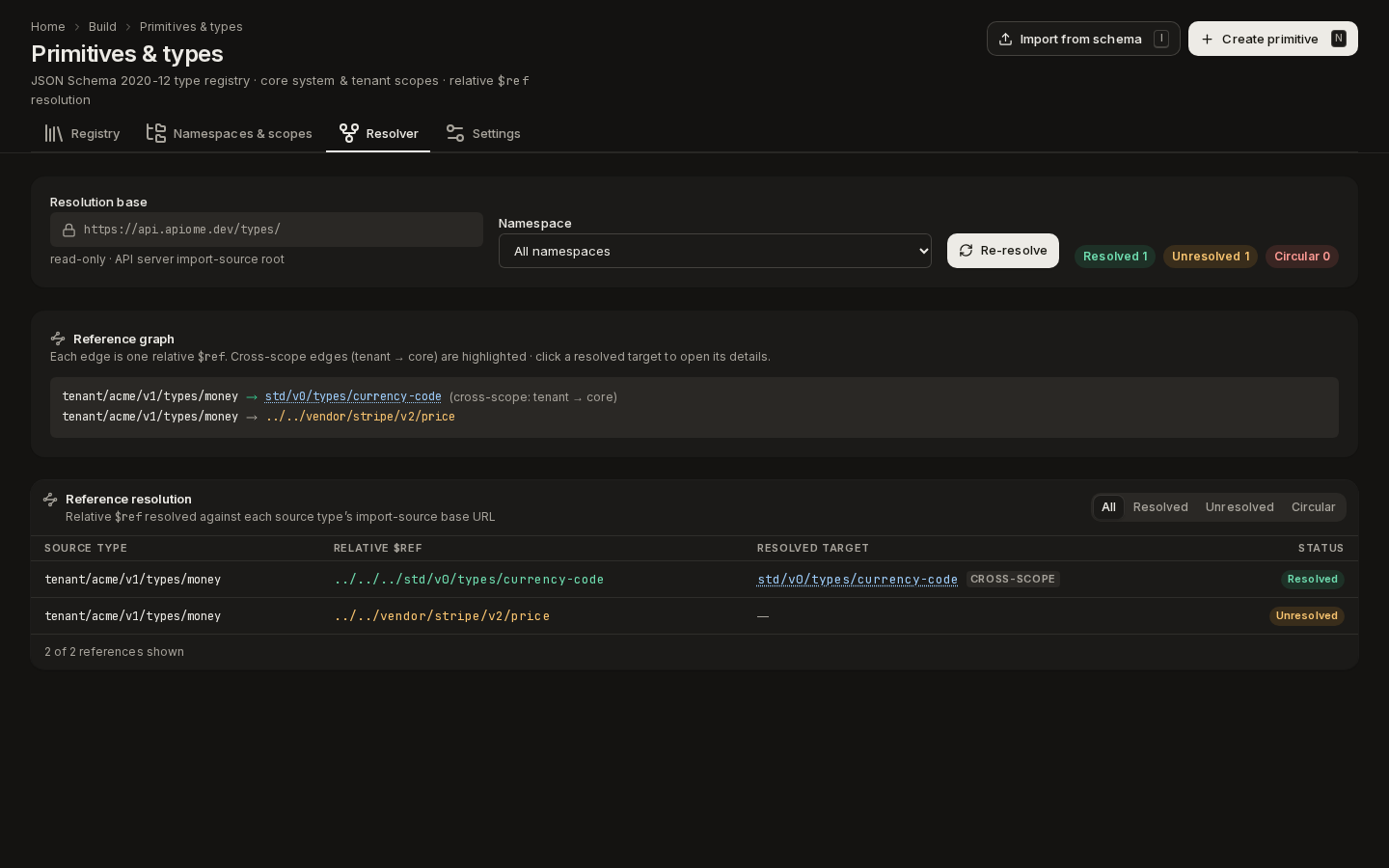This screenshot has width=1389, height=868.
Task: Open the Namespace dropdown
Action: [x=715, y=251]
